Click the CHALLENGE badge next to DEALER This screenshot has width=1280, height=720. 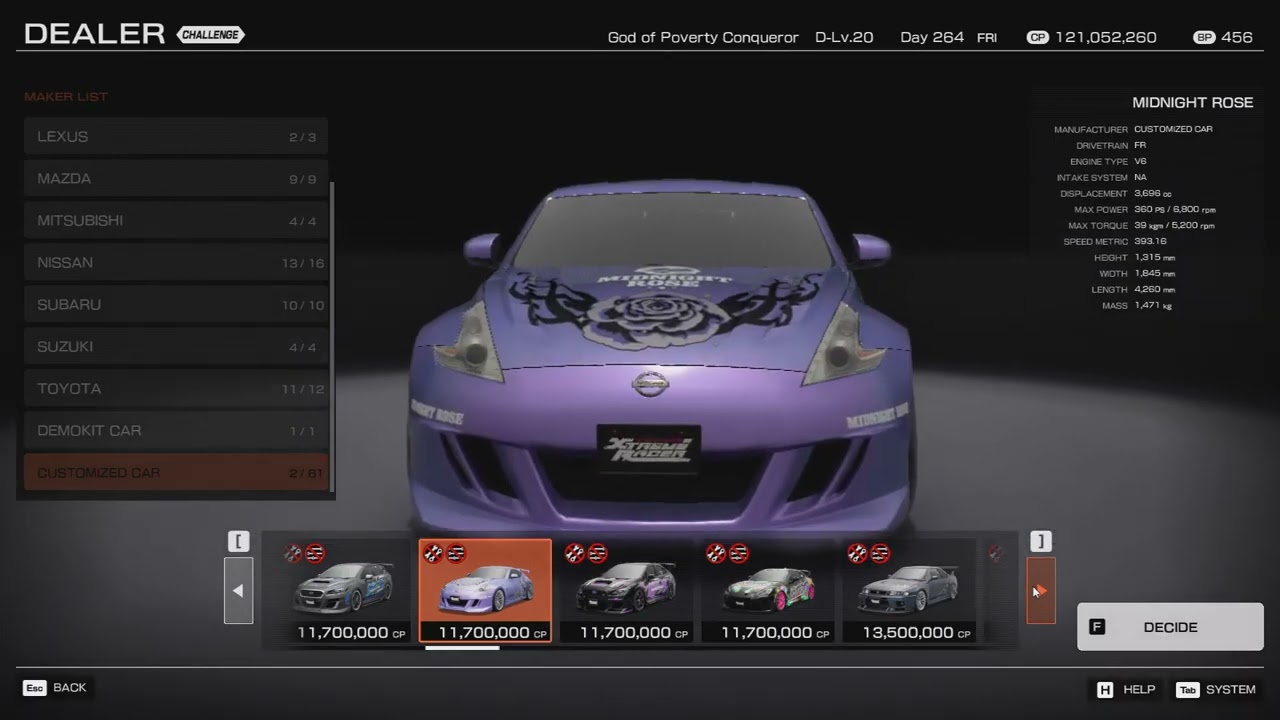click(211, 35)
